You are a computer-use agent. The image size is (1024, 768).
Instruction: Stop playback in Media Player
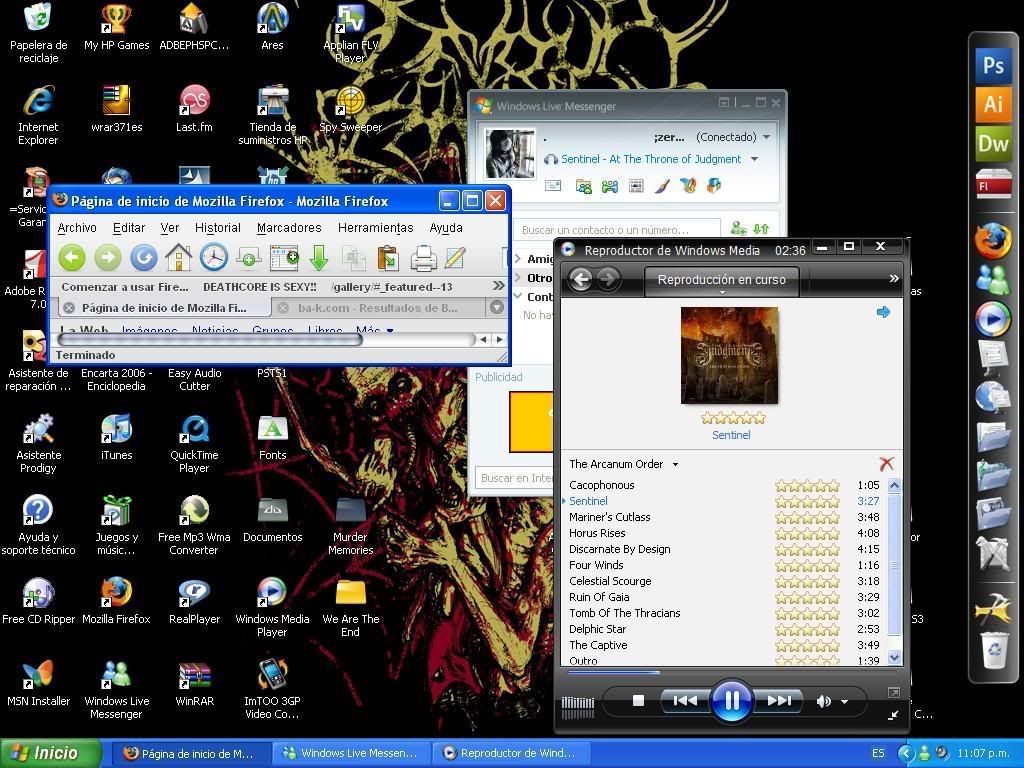click(639, 701)
